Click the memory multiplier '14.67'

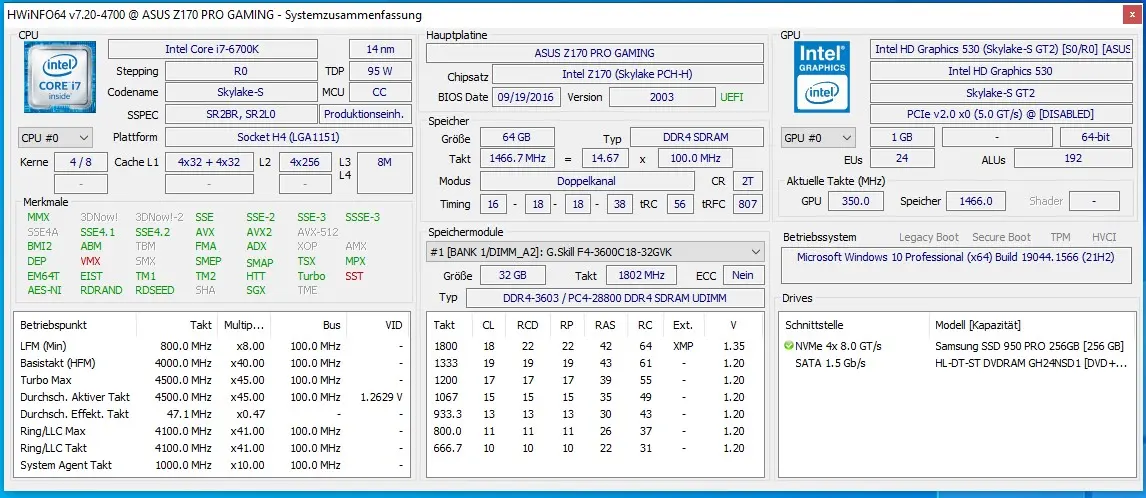(x=605, y=158)
